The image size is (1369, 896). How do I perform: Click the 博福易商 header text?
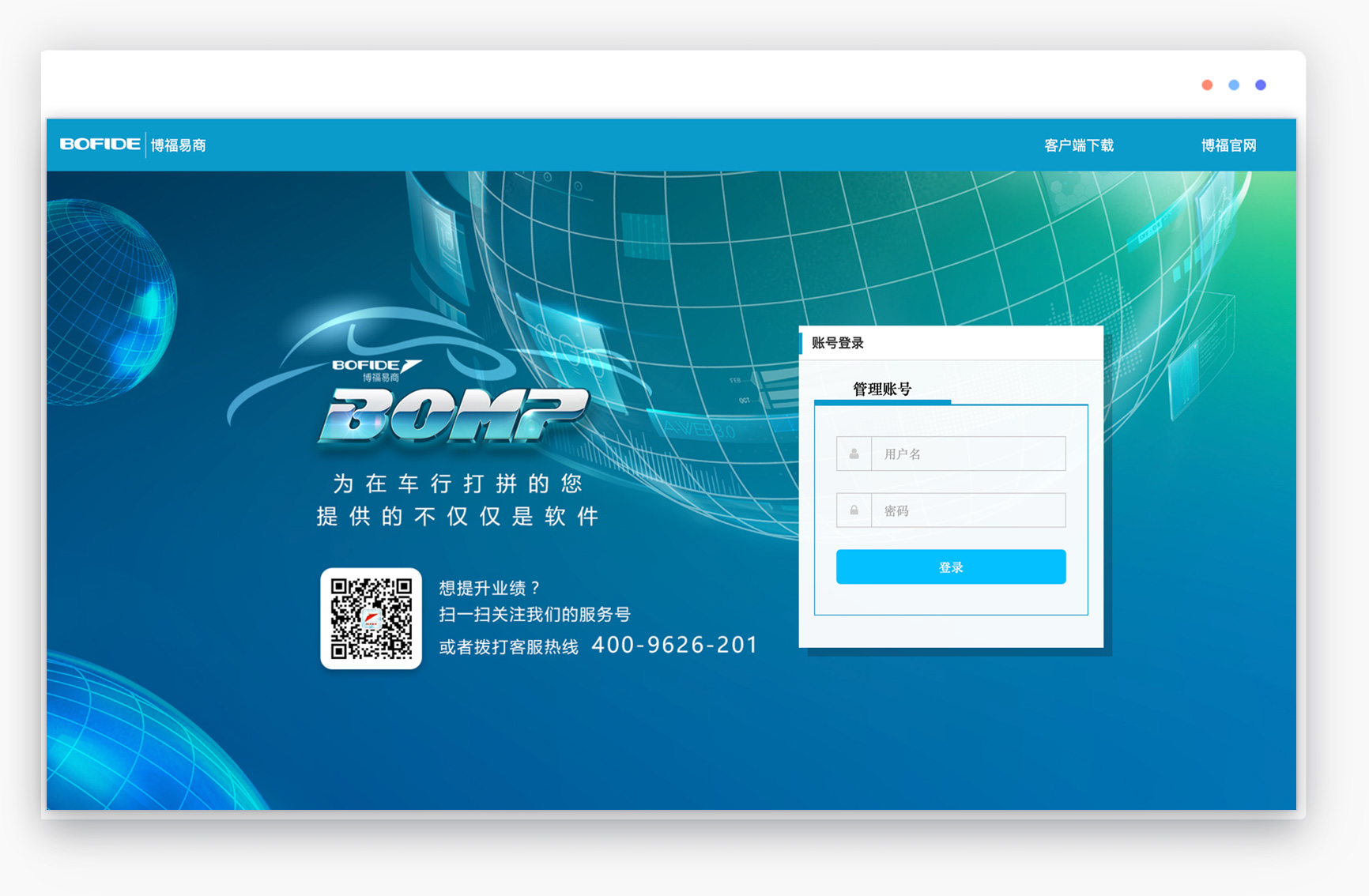pos(179,145)
